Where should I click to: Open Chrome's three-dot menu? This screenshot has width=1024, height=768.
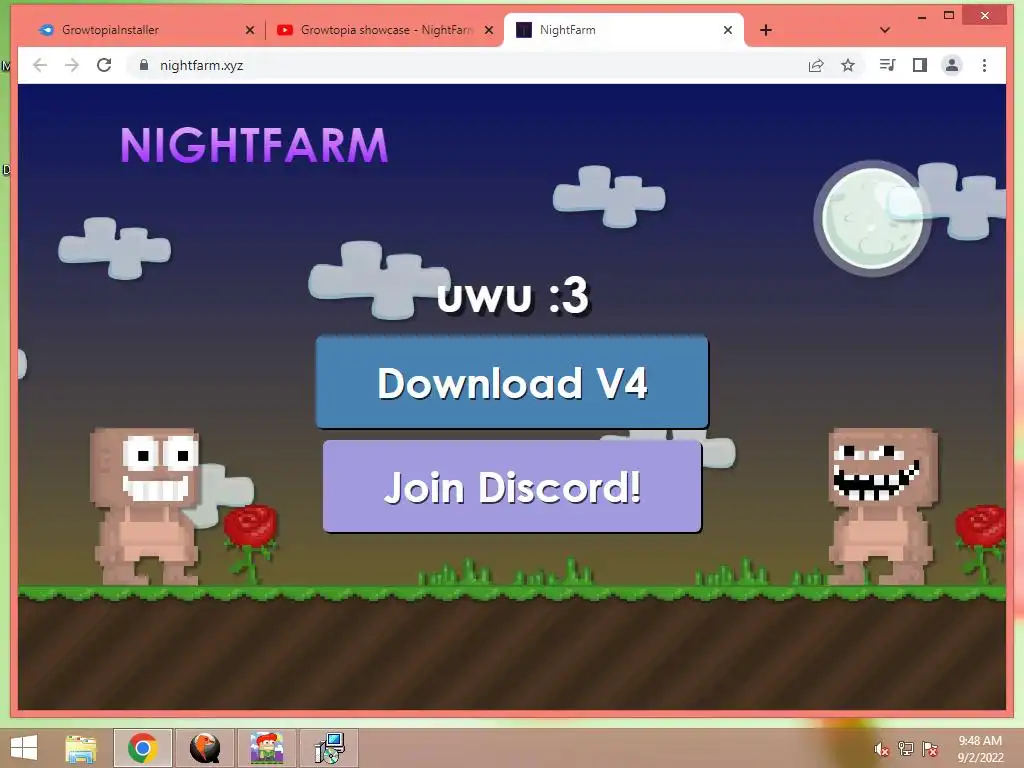pyautogui.click(x=984, y=65)
